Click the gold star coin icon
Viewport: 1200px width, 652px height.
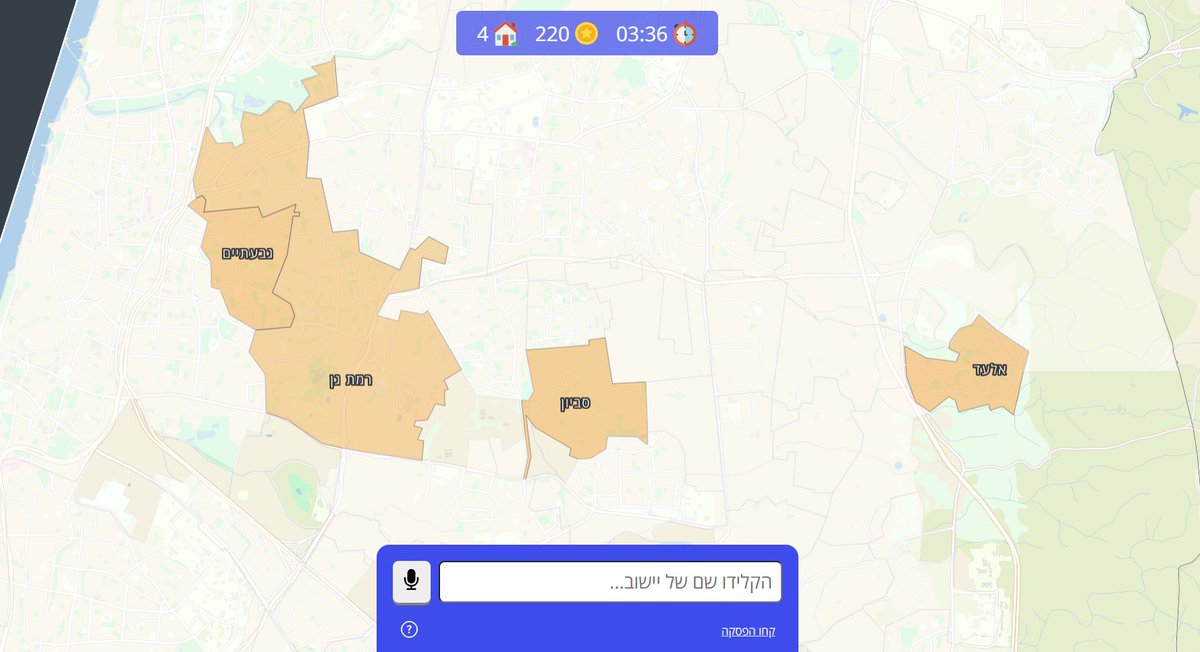coord(587,34)
